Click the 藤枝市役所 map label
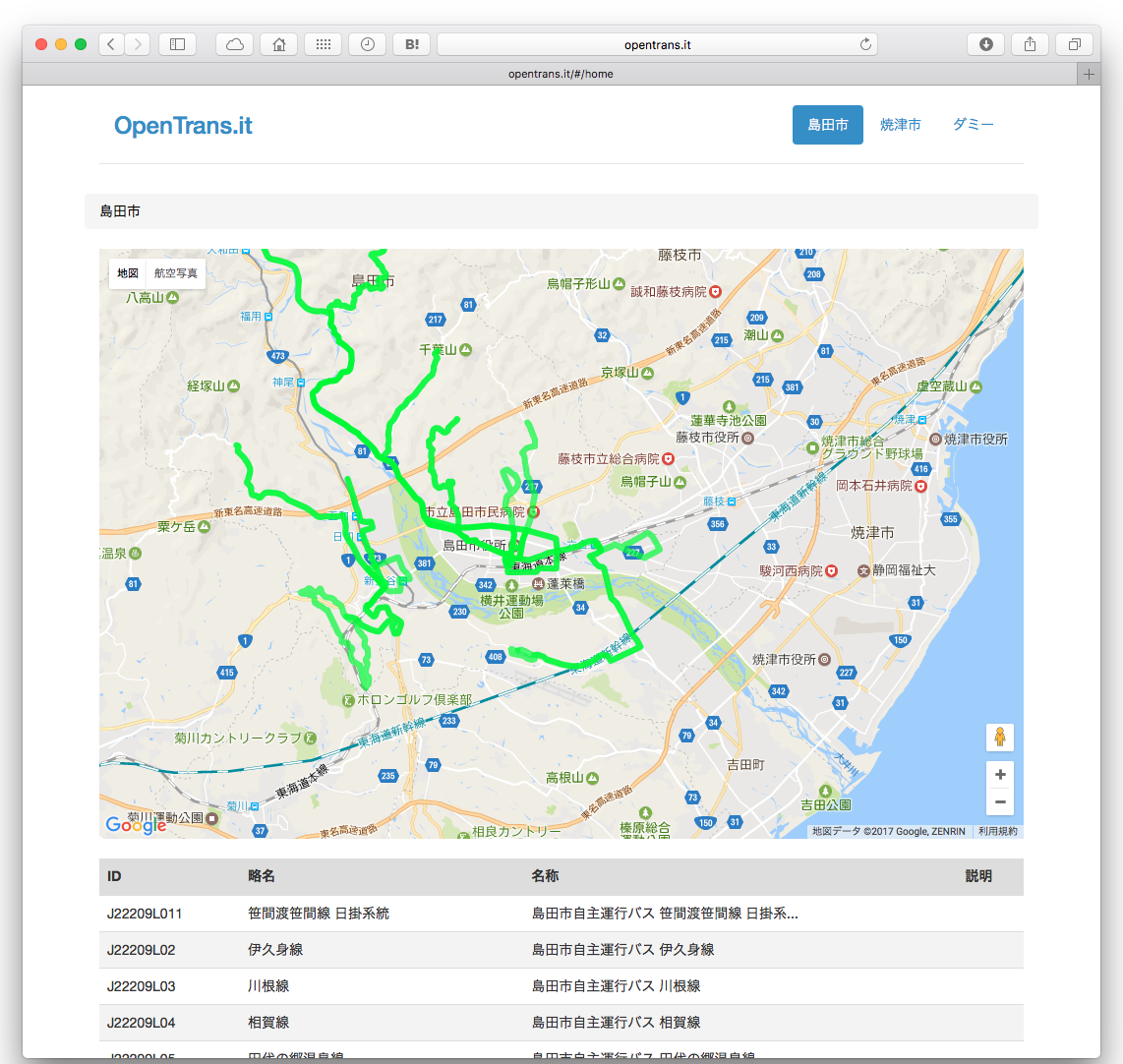Image resolution: width=1123 pixels, height=1064 pixels. pos(708,437)
